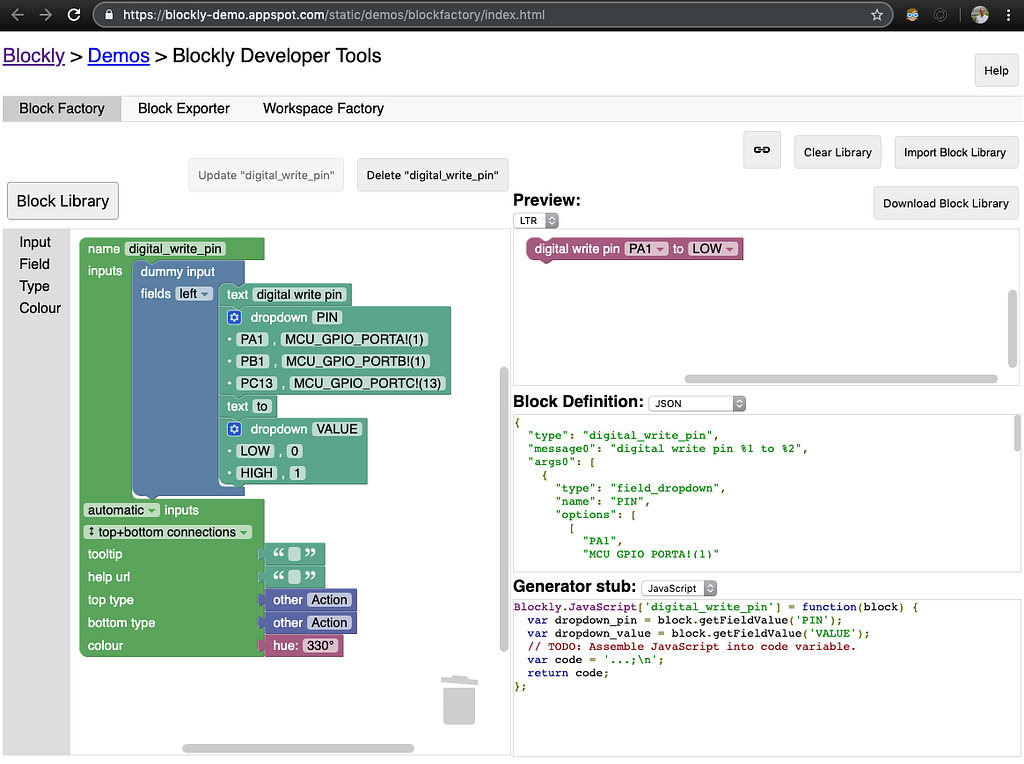Open the 'top+bottom connections' dropdown
Image resolution: width=1024 pixels, height=764 pixels.
pyautogui.click(x=168, y=532)
